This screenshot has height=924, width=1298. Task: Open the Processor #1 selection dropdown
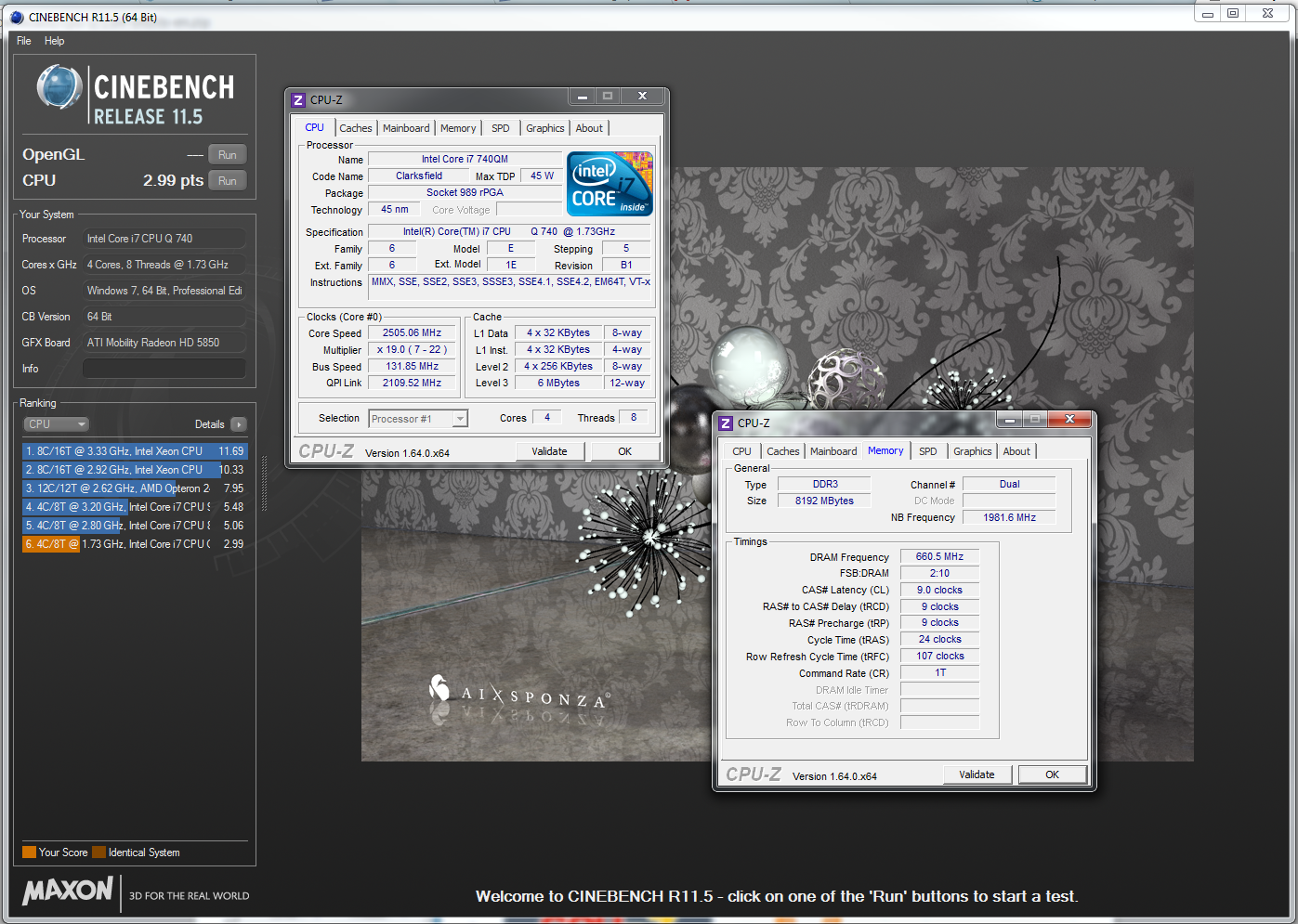[418, 419]
